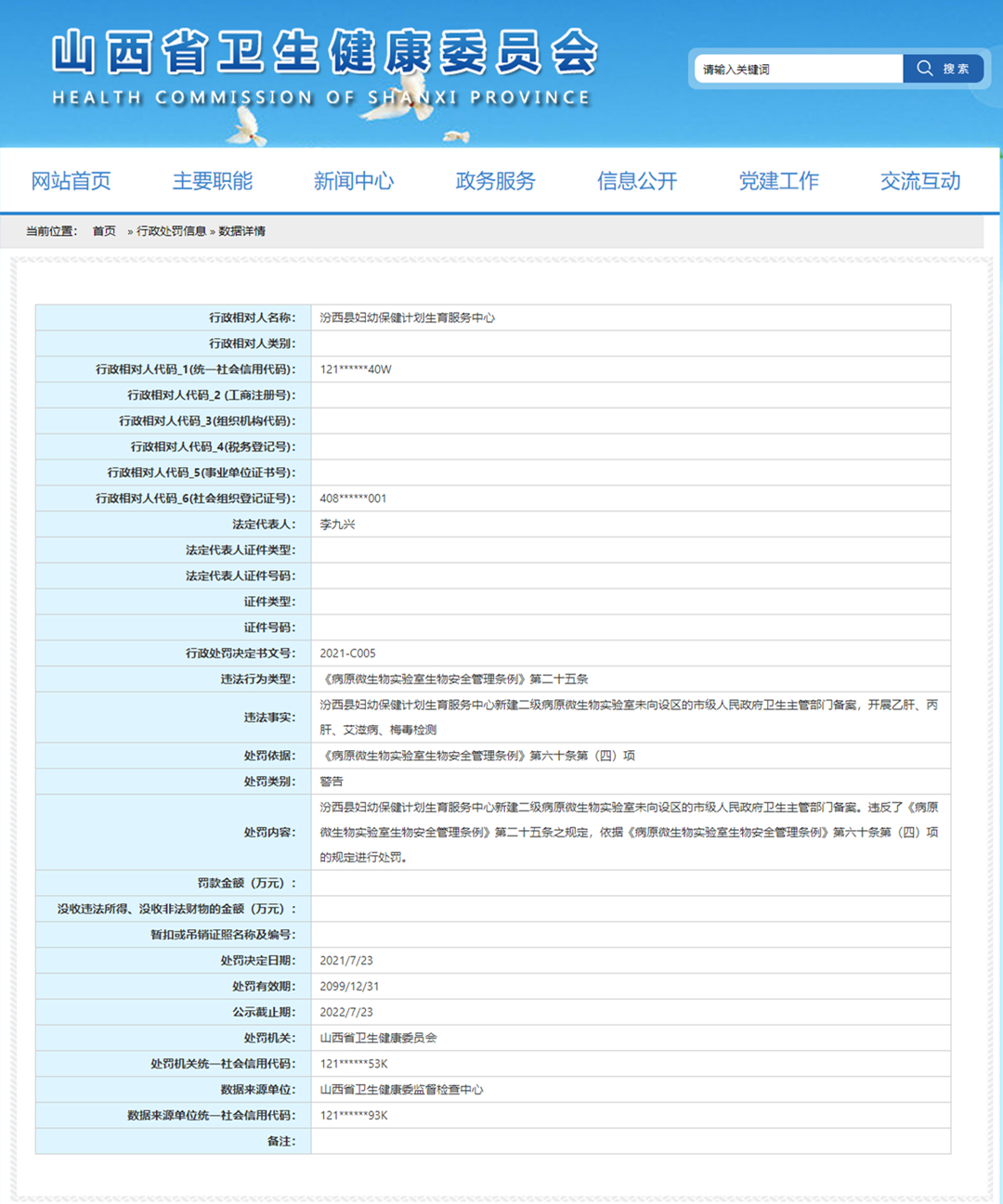Click the 汾西县妇幼保健计划生育服务中心 name cell
The image size is (1003, 1204).
[x=407, y=317]
